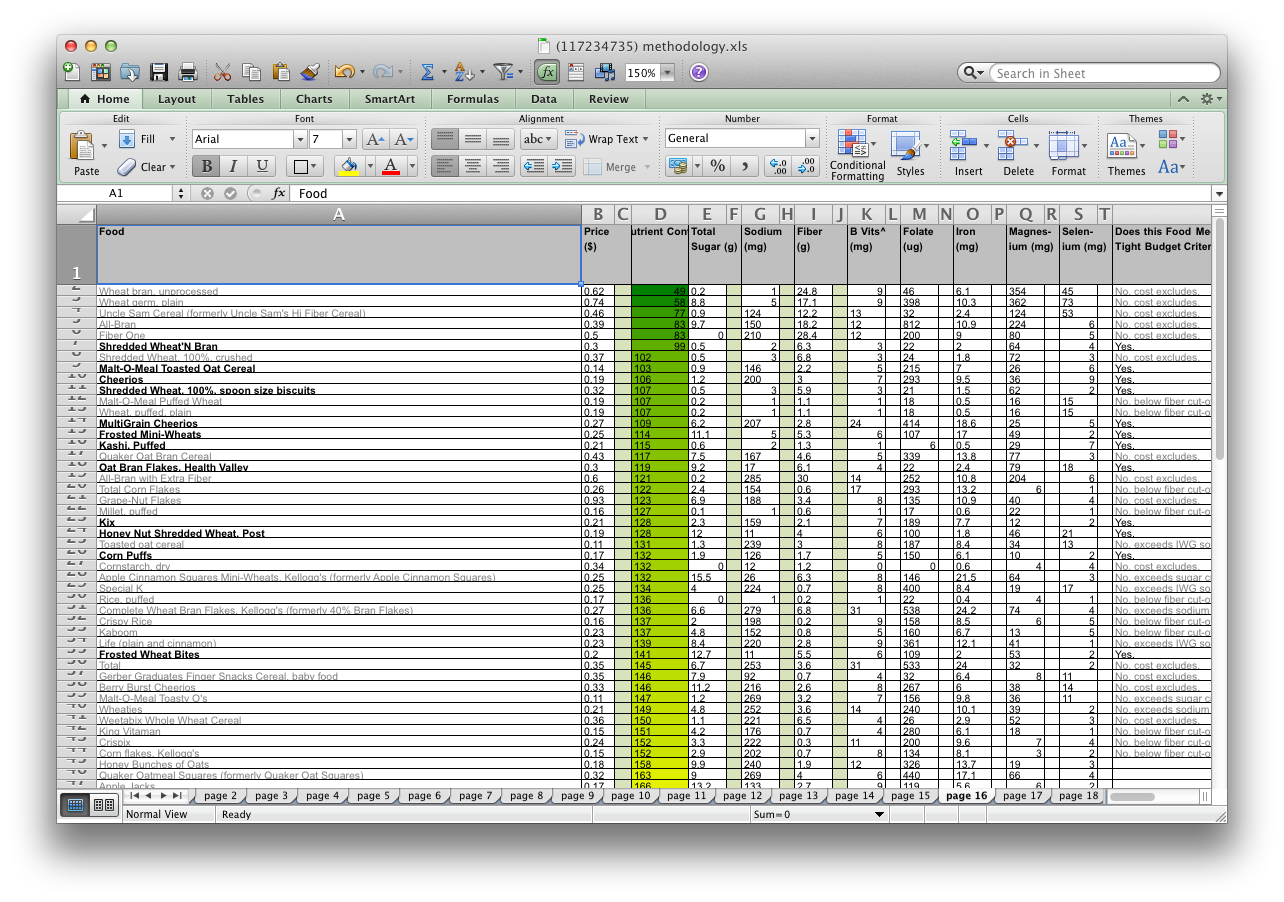1284x902 pixels.
Task: Switch to sheet tab page 10
Action: tap(630, 796)
